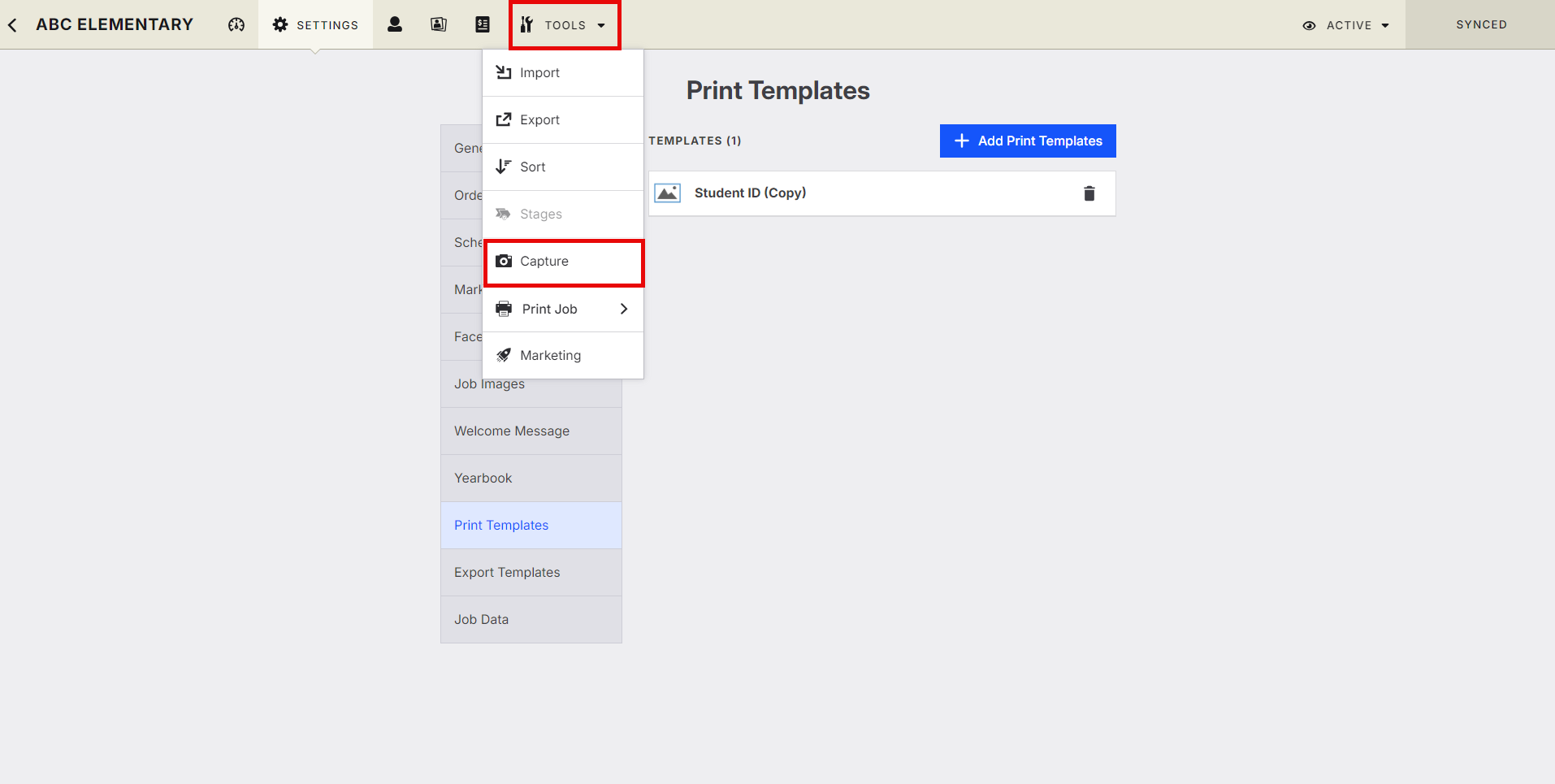Select Sort from the Tools menu
1555x784 pixels.
532,167
